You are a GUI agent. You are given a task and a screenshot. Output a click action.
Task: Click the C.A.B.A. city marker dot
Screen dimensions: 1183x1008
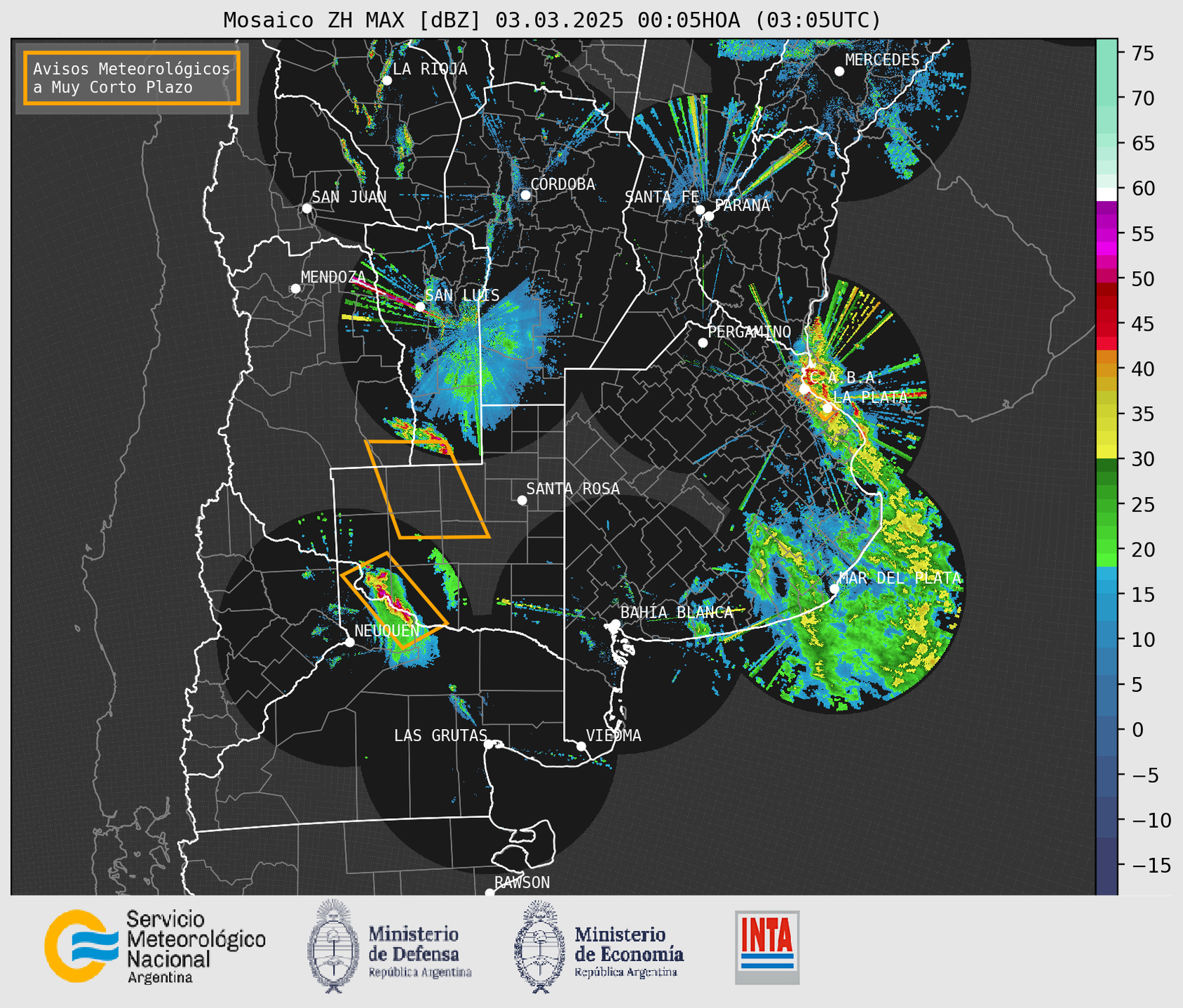coord(804,389)
